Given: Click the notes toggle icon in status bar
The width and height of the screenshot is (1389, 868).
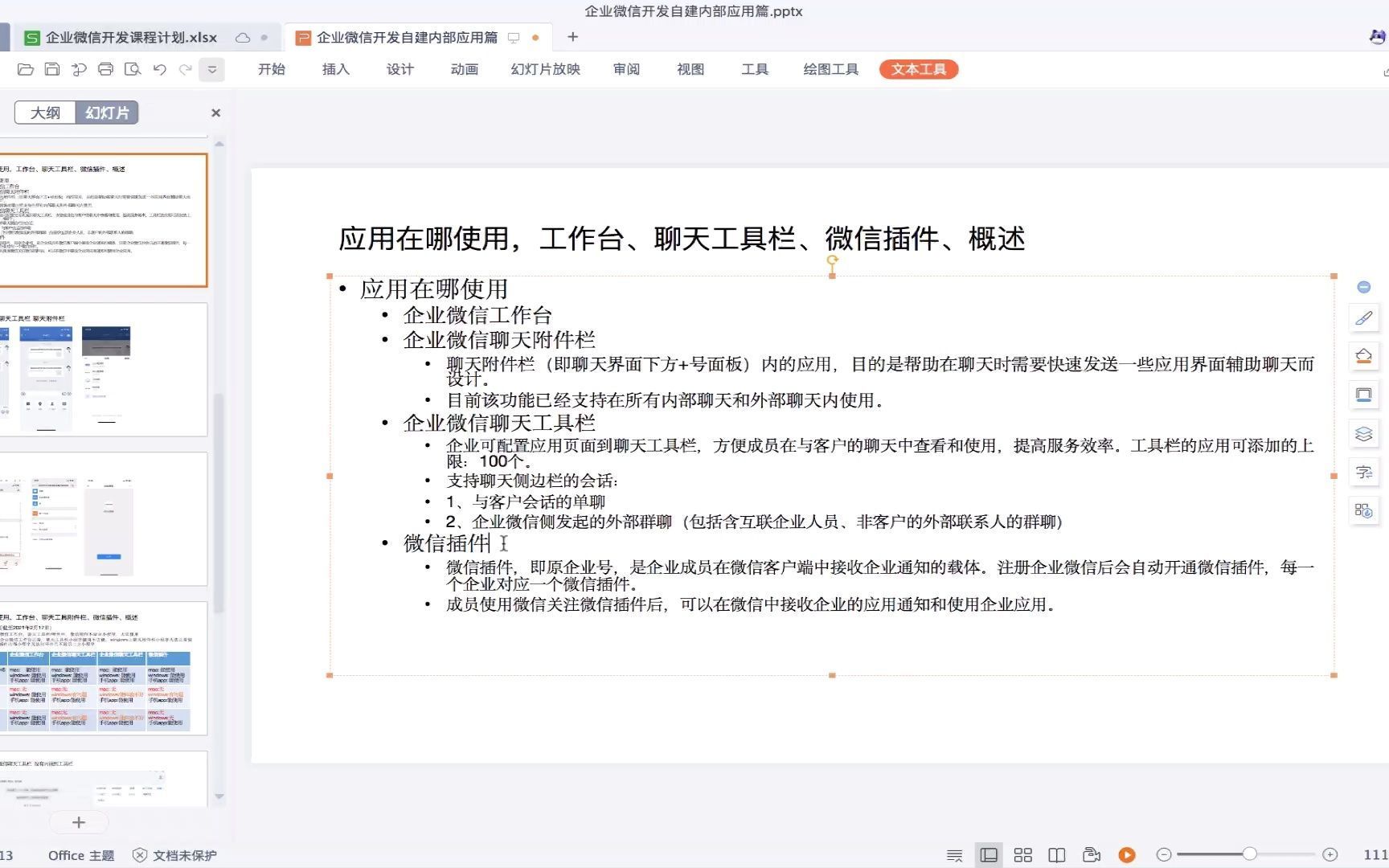Looking at the screenshot, I should [x=954, y=855].
